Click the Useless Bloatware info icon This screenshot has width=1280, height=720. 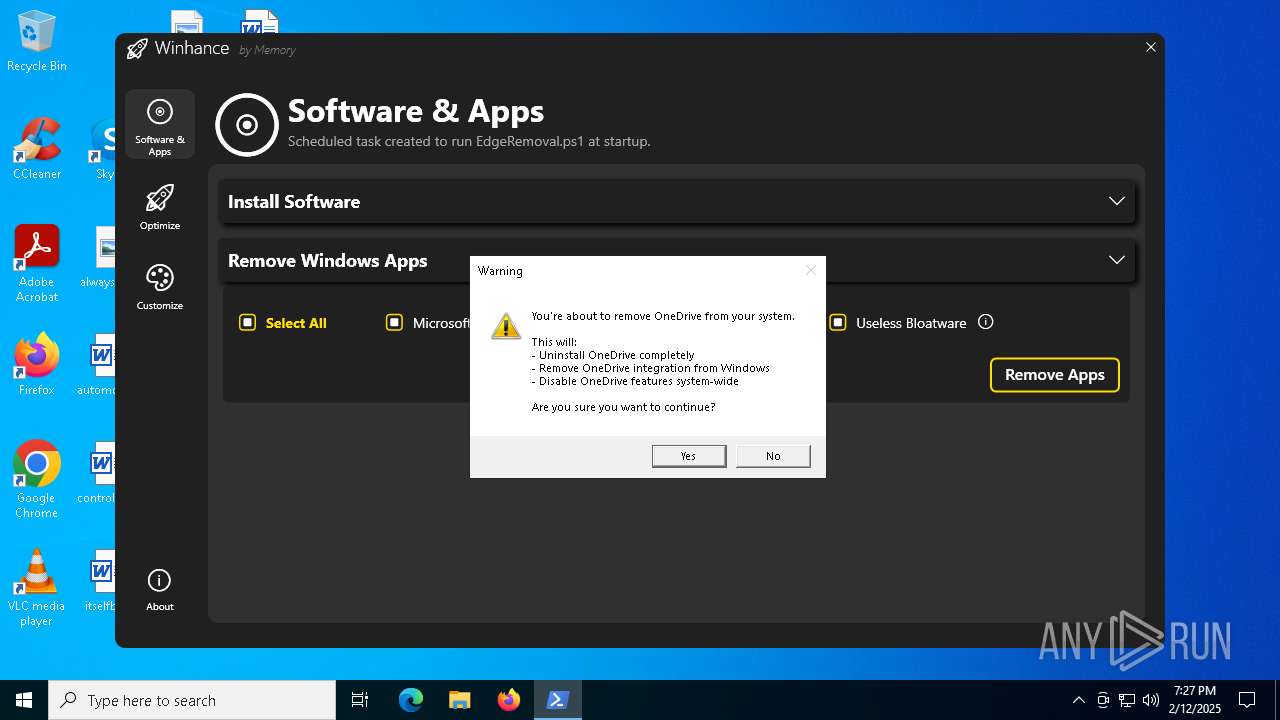(985, 322)
